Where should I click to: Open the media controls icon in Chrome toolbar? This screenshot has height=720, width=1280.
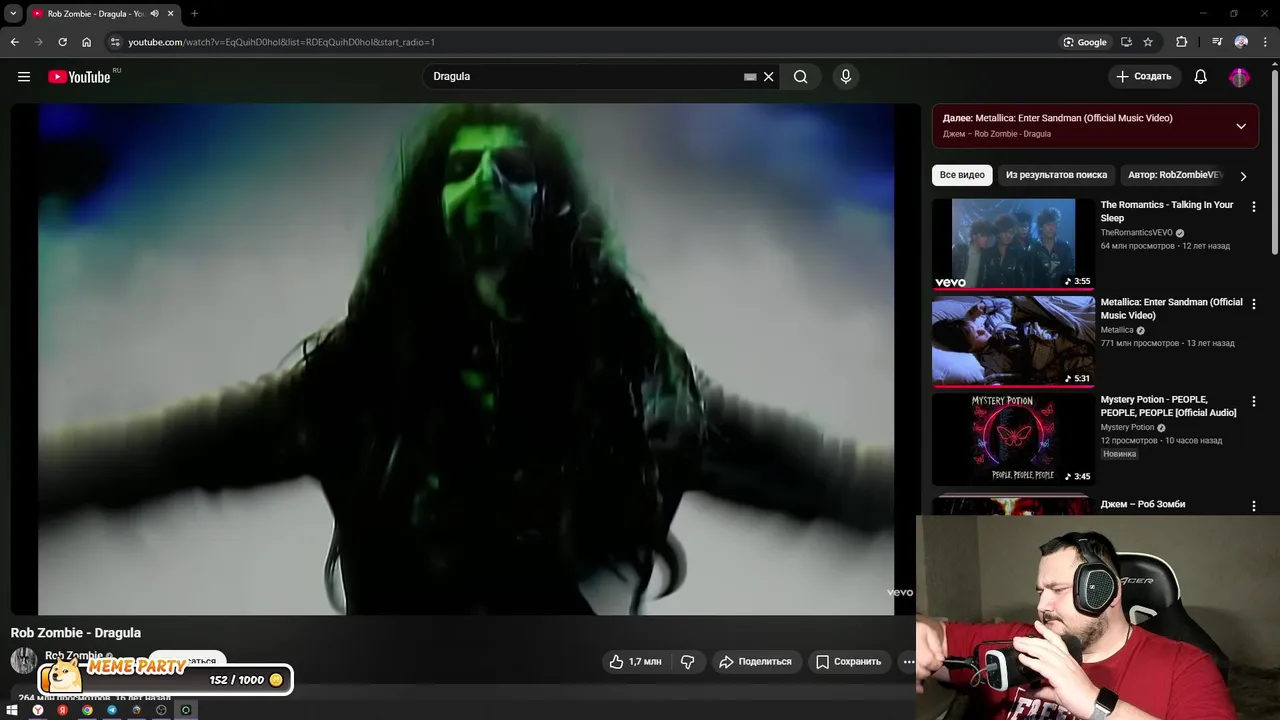pos(1217,42)
